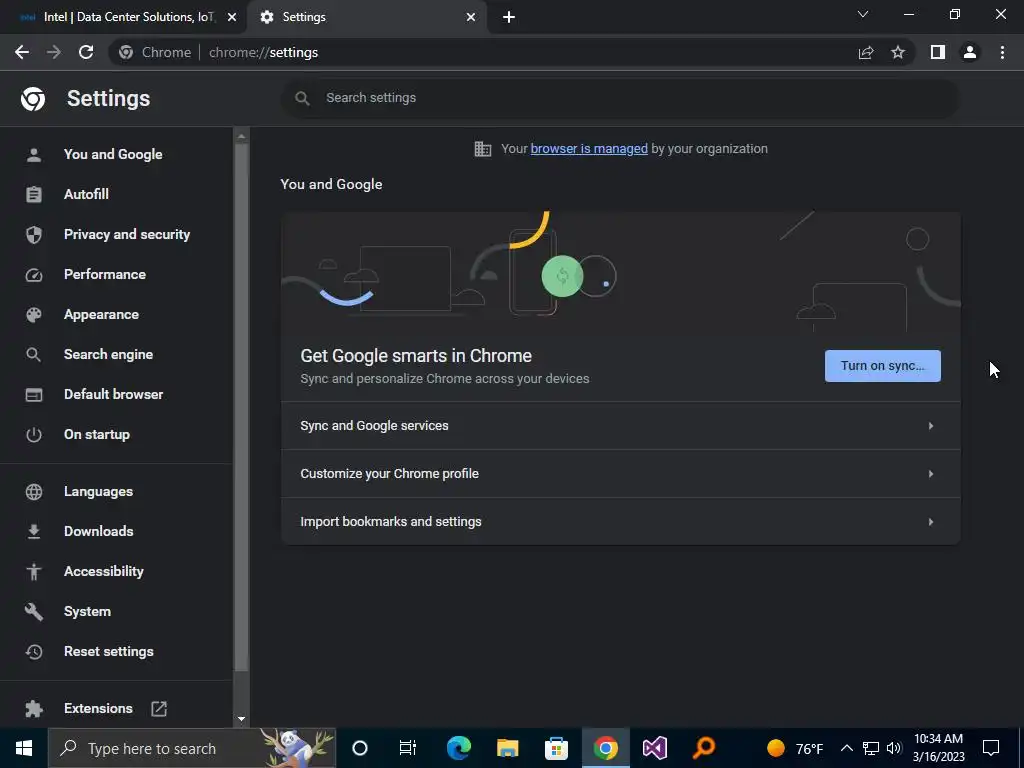Click the Downloads arrow icon
1024x768 pixels.
click(33, 532)
